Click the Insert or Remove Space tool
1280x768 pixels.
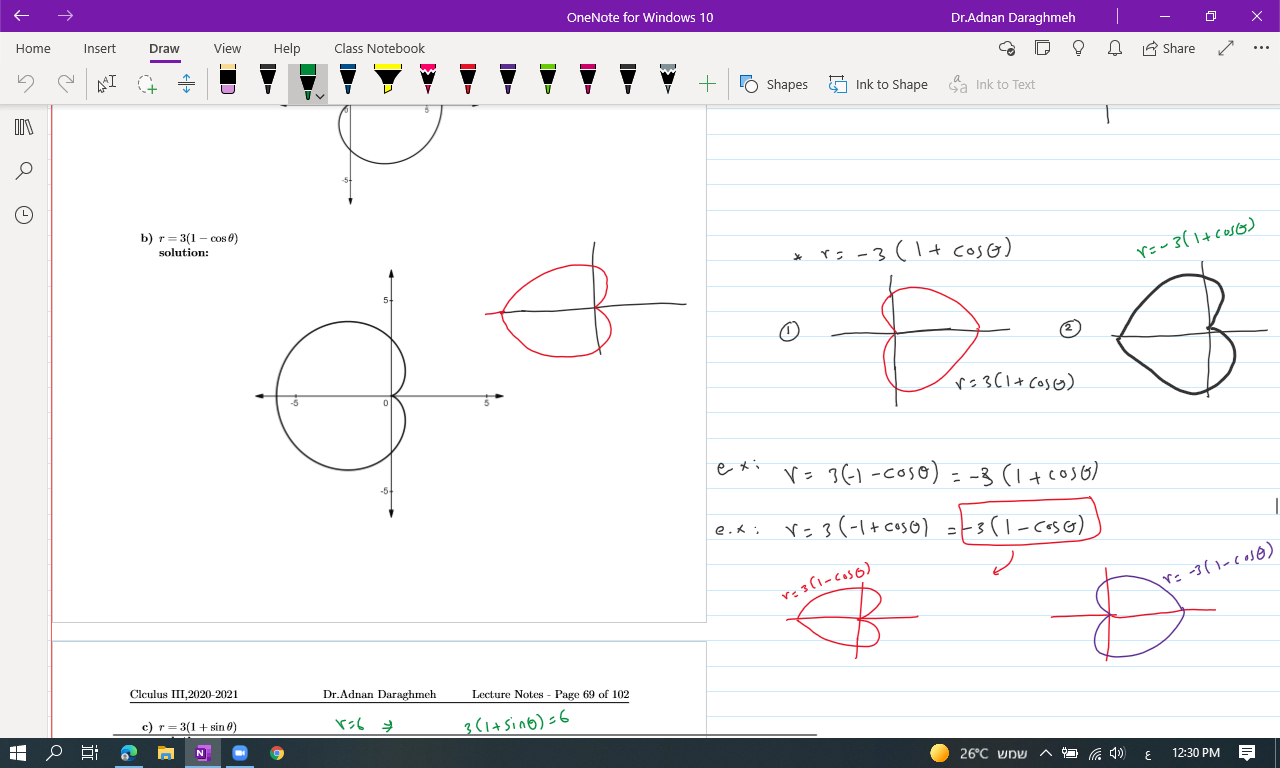coord(186,84)
